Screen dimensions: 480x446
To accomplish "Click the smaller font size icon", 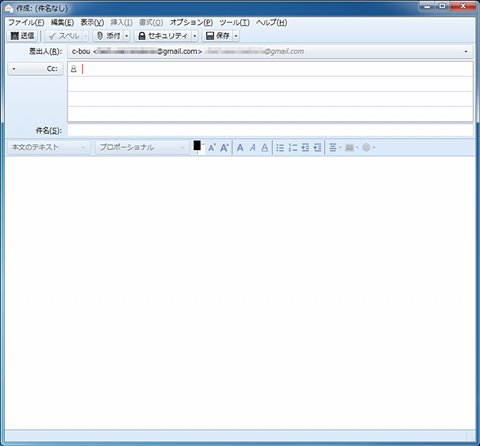I will tap(212, 147).
